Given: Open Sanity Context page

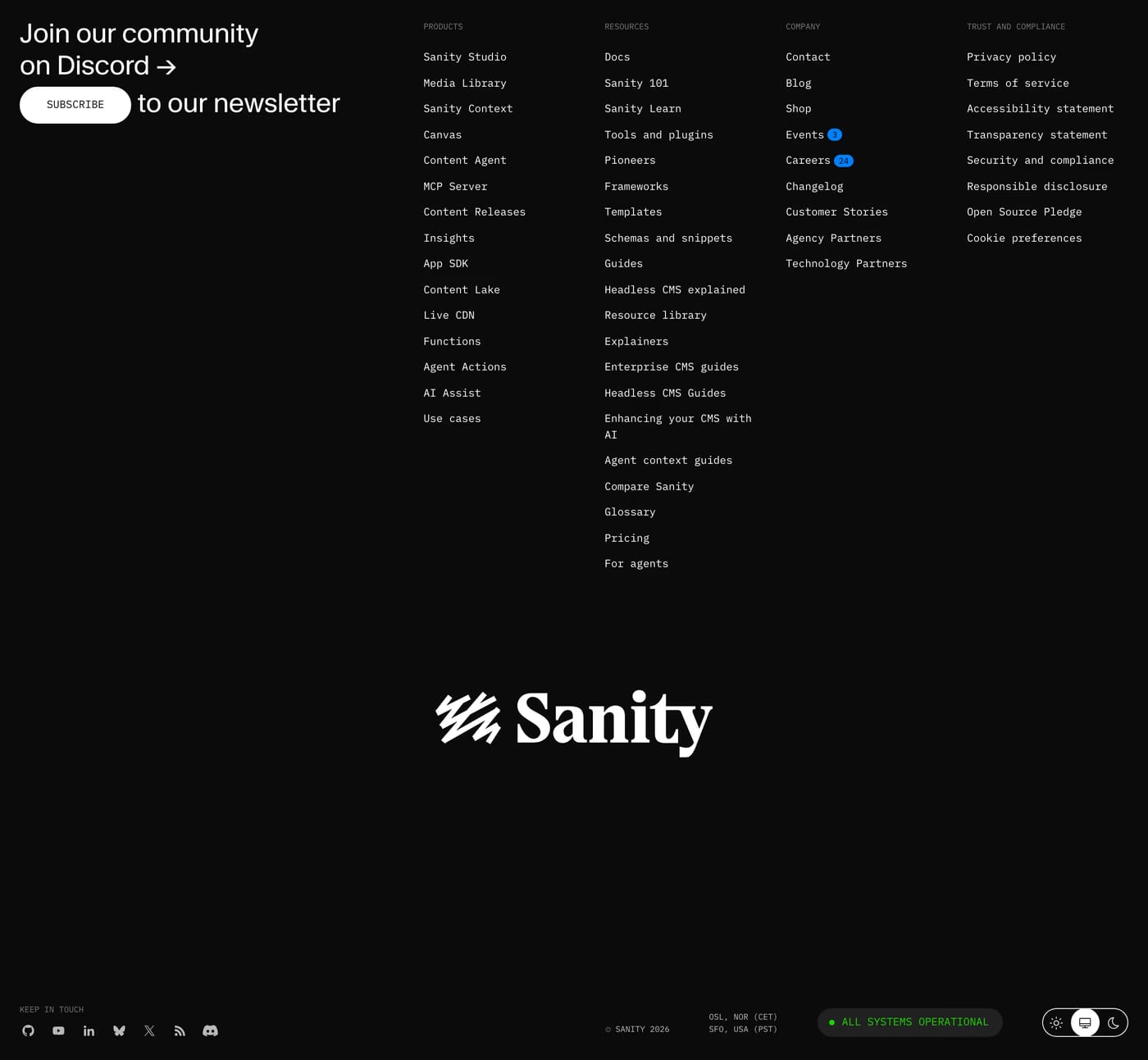Looking at the screenshot, I should 468,108.
